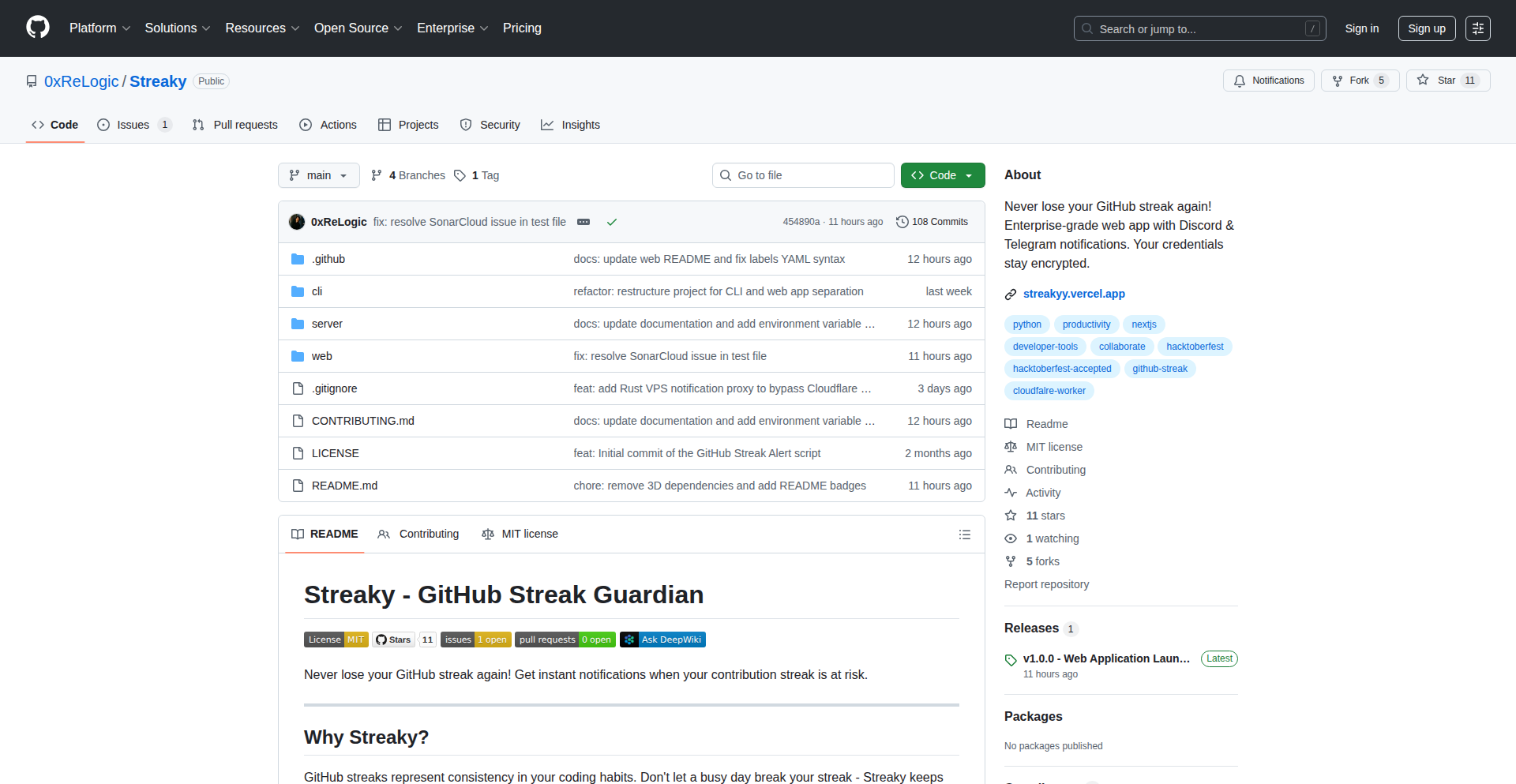Screen dimensions: 1516x784
Task: Expand the Code download dropdown arrow
Action: tap(969, 175)
